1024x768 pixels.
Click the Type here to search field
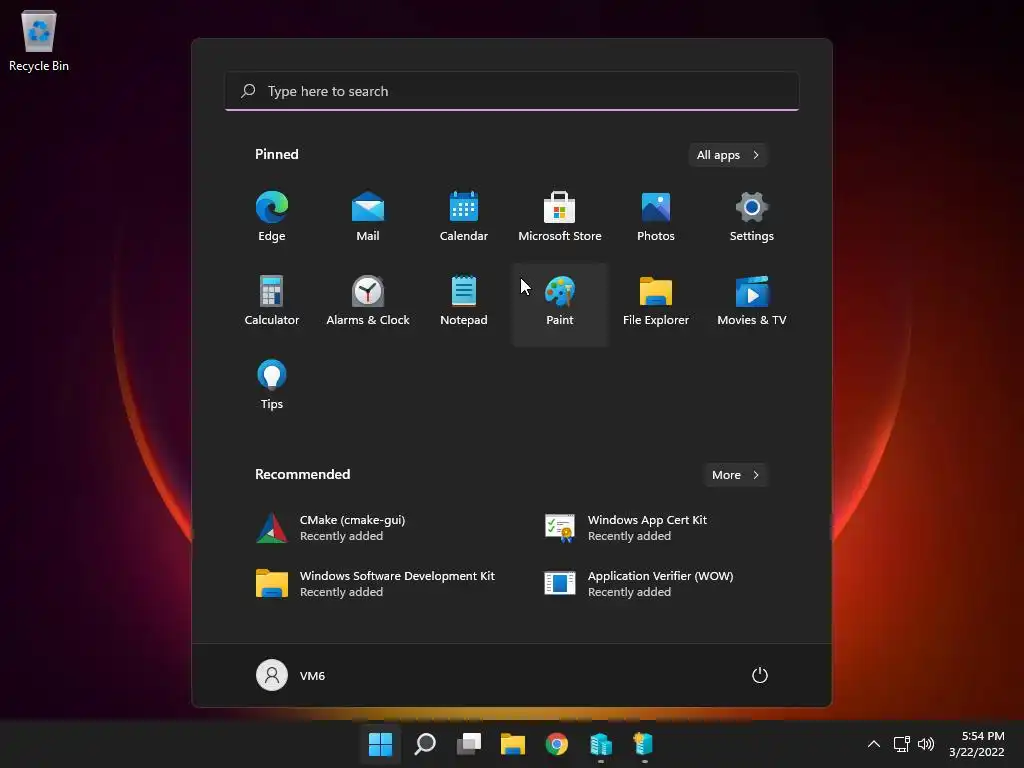(512, 91)
